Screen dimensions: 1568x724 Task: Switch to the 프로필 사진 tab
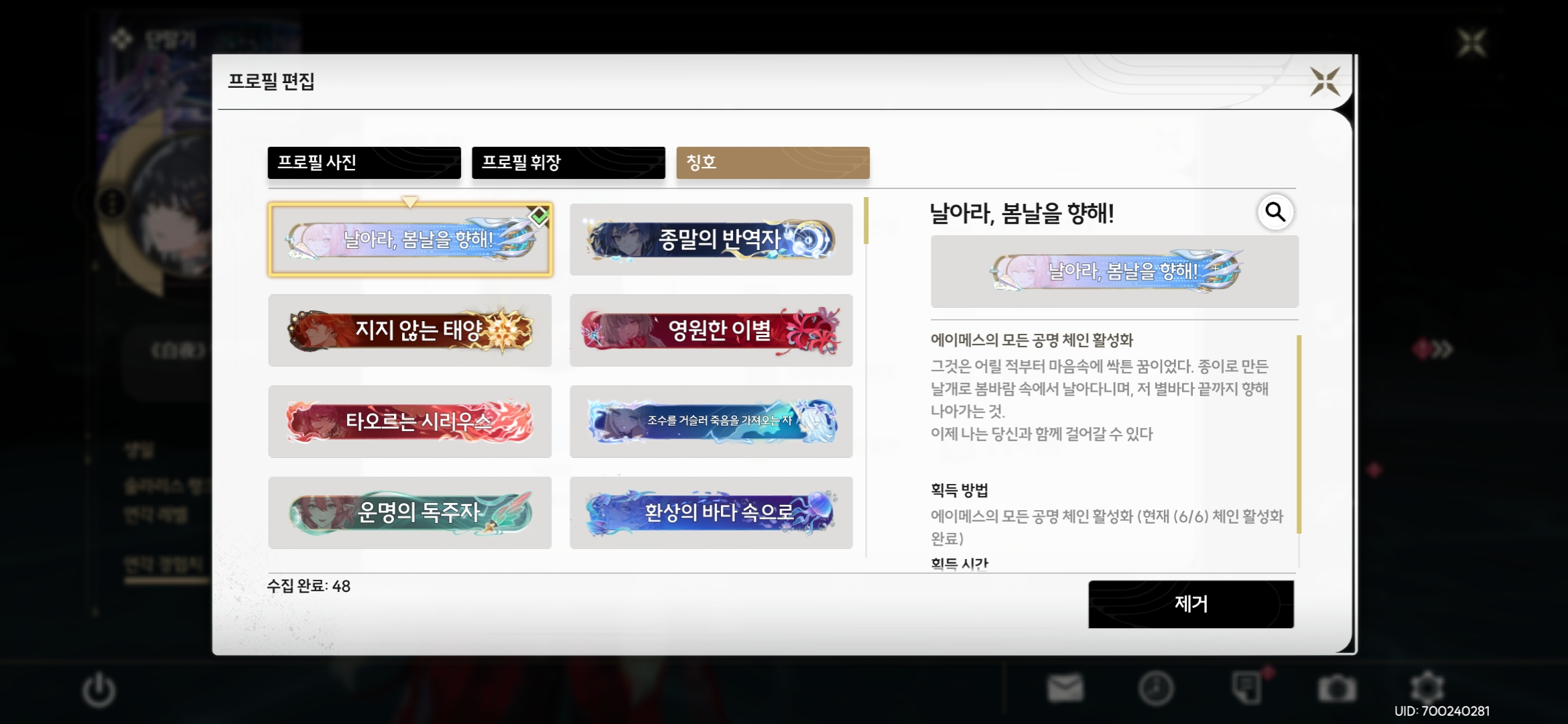click(364, 163)
